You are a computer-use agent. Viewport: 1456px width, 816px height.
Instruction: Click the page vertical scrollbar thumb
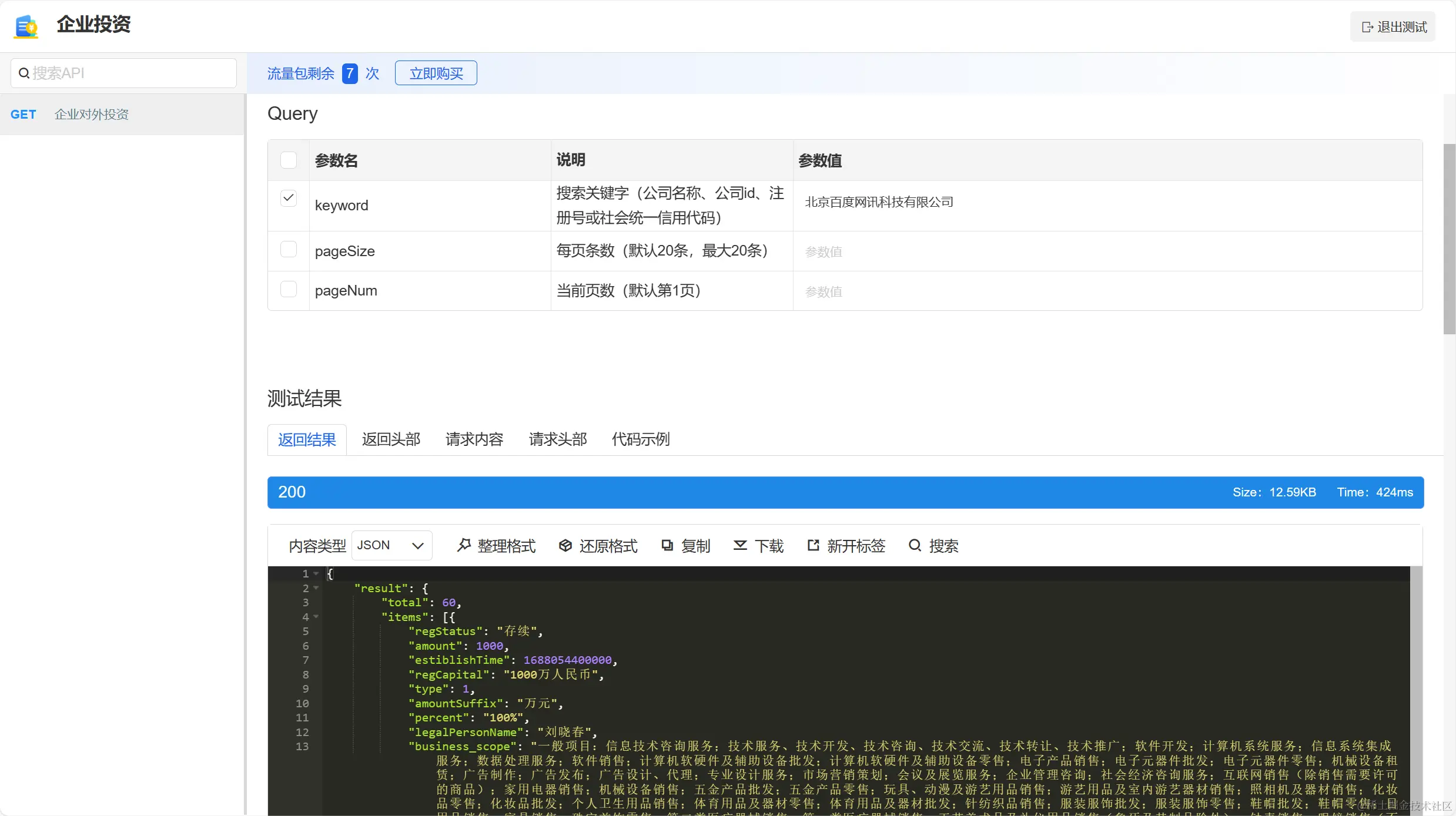tap(1449, 238)
